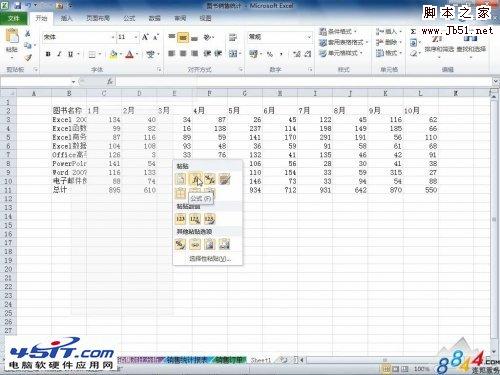Toggle Italic formatting

click(59, 54)
